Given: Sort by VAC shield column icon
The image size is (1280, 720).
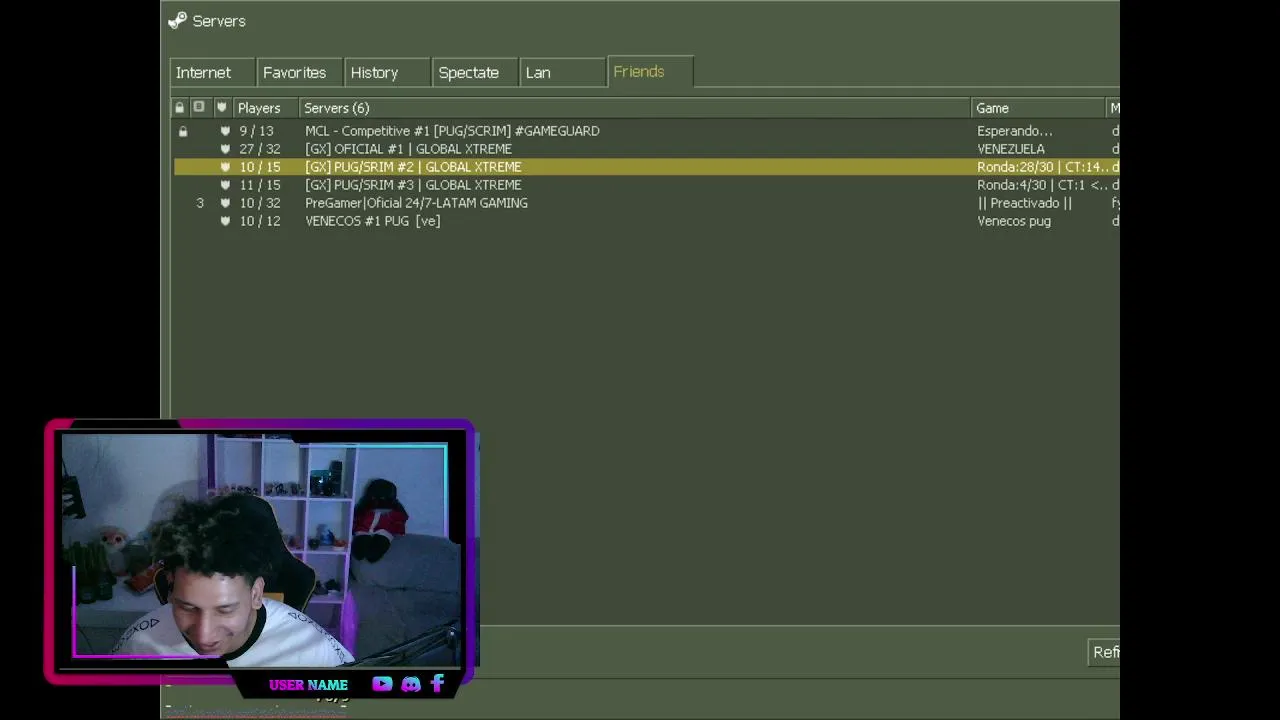Looking at the screenshot, I should pos(221,107).
